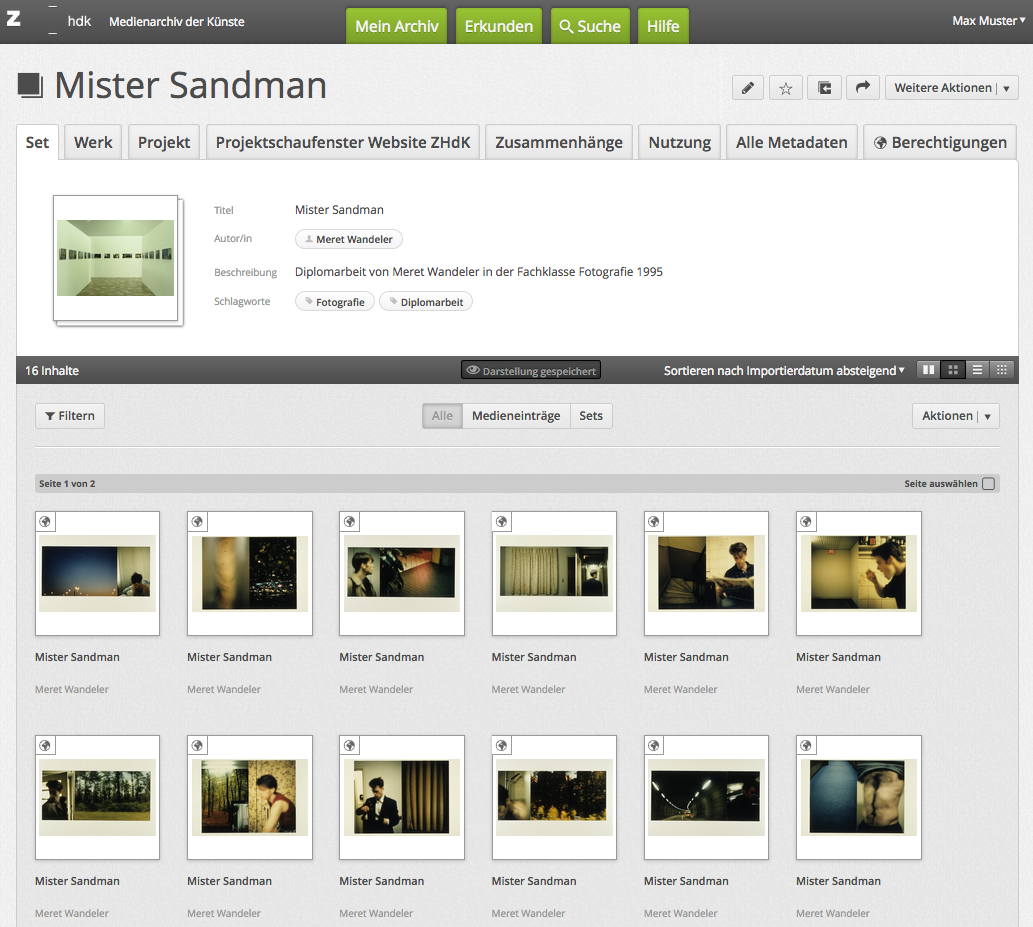
Task: Switch to the 'Zusammenhänge' tab
Action: click(x=559, y=142)
